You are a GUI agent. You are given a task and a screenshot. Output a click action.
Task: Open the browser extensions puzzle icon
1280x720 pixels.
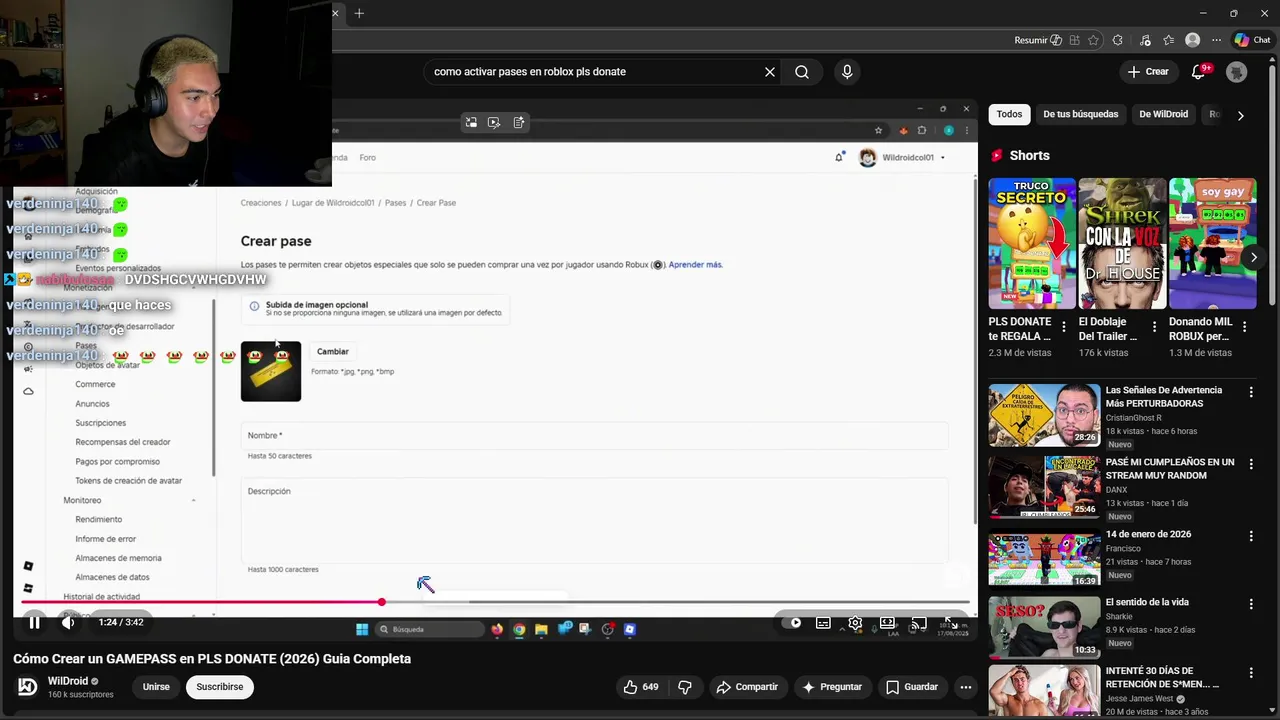click(1118, 40)
